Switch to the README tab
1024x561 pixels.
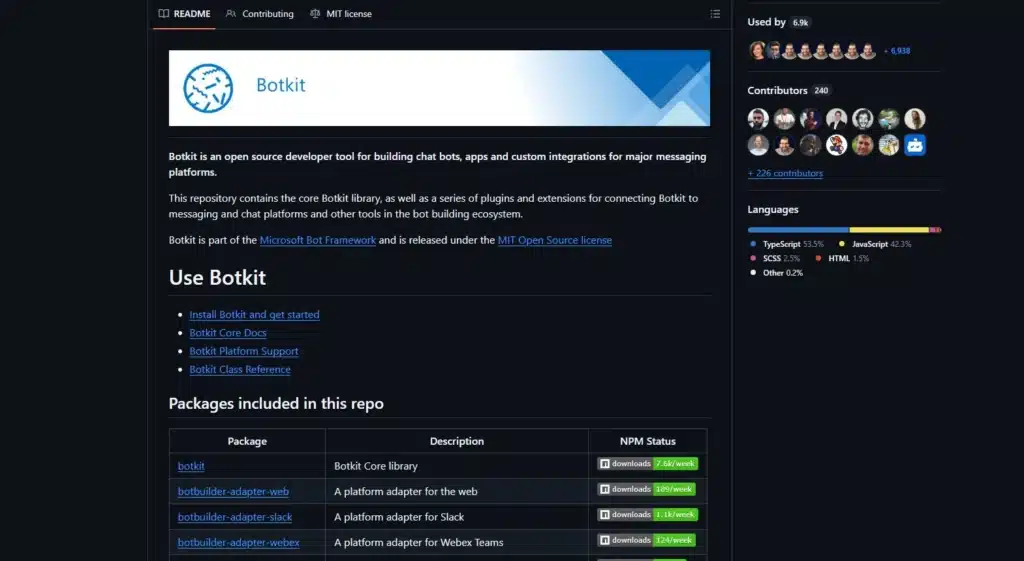[x=184, y=14]
